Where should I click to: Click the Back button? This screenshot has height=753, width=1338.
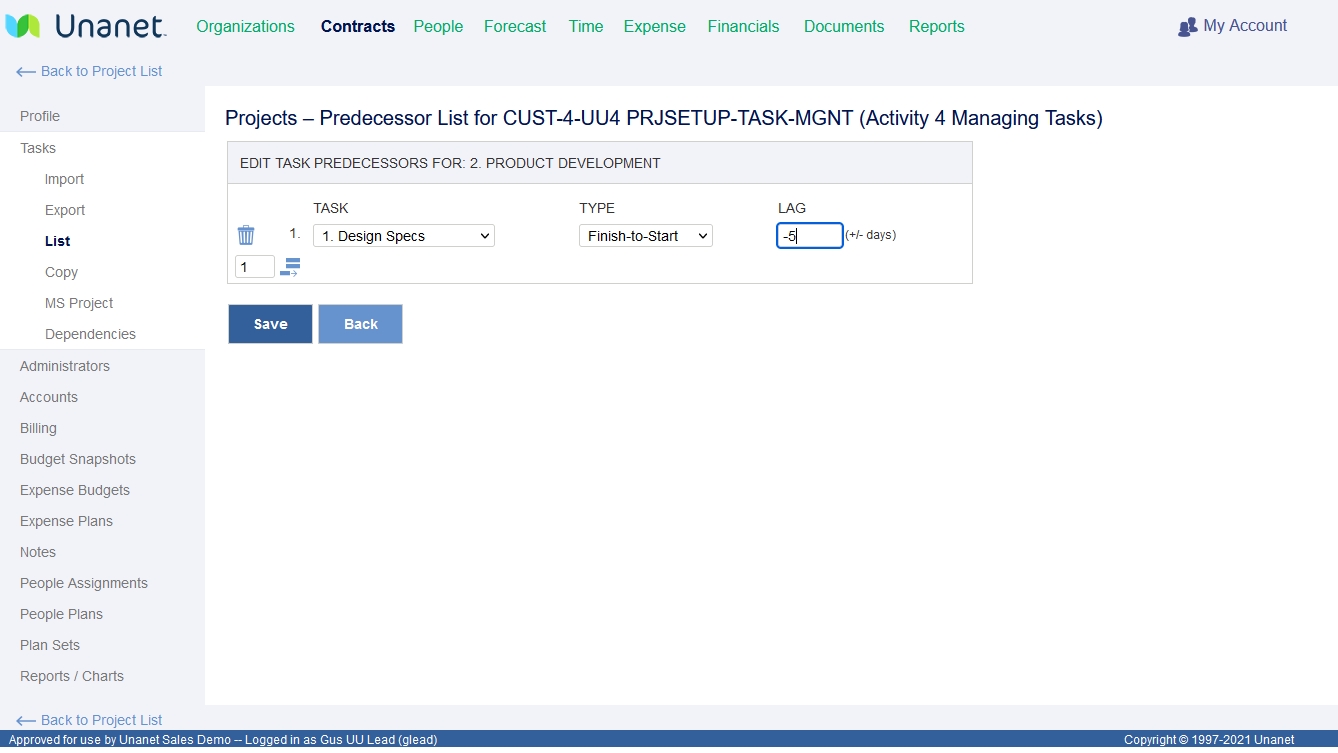(360, 323)
